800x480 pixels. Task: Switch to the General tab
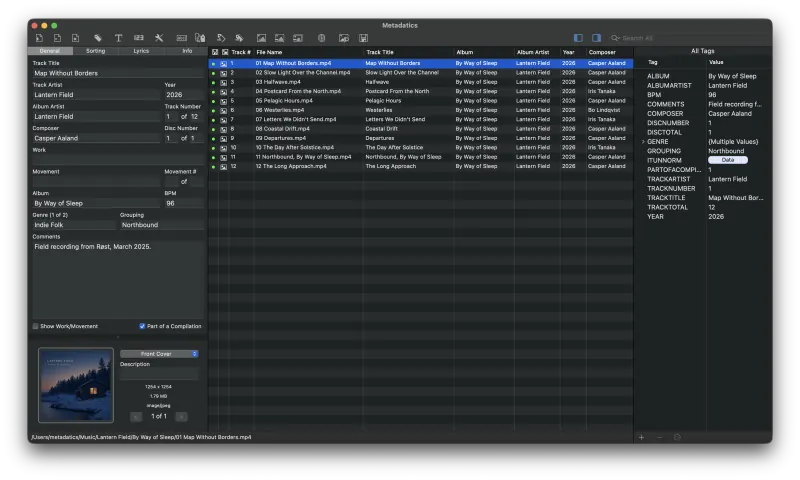tap(50, 51)
